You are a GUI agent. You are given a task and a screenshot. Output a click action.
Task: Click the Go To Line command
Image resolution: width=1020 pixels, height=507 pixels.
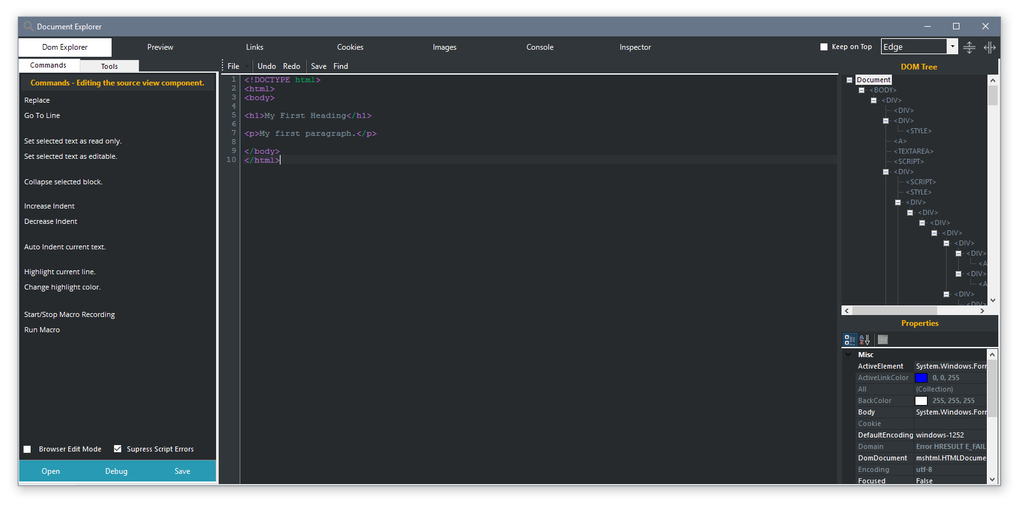pyautogui.click(x=42, y=116)
